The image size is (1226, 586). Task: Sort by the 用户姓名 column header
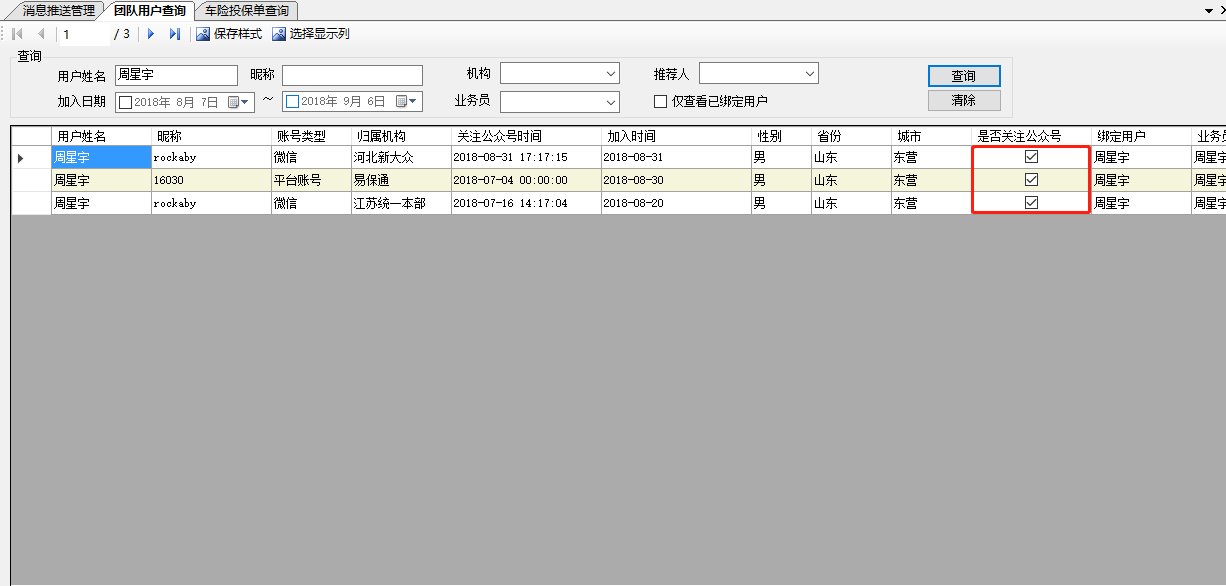click(x=102, y=136)
